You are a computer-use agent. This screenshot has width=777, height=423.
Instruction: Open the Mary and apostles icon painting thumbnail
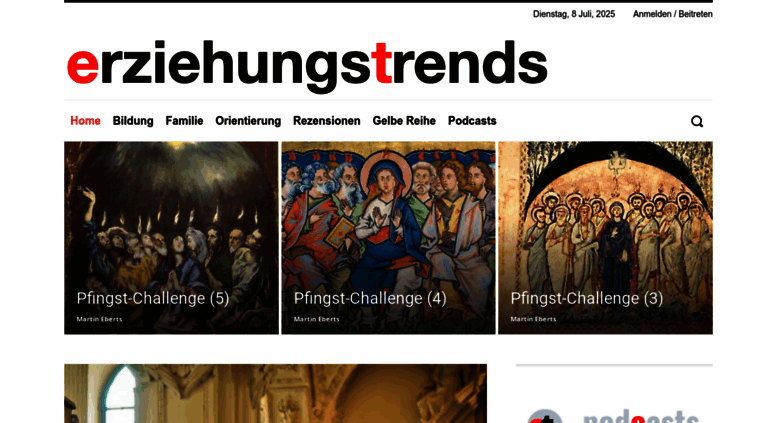(x=388, y=238)
